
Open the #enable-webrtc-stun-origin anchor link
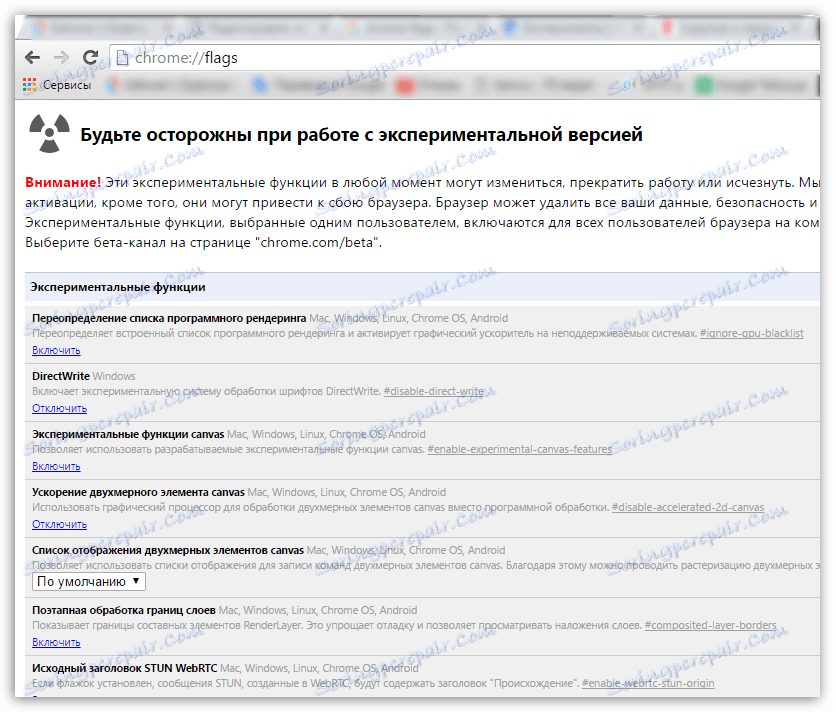pos(648,683)
